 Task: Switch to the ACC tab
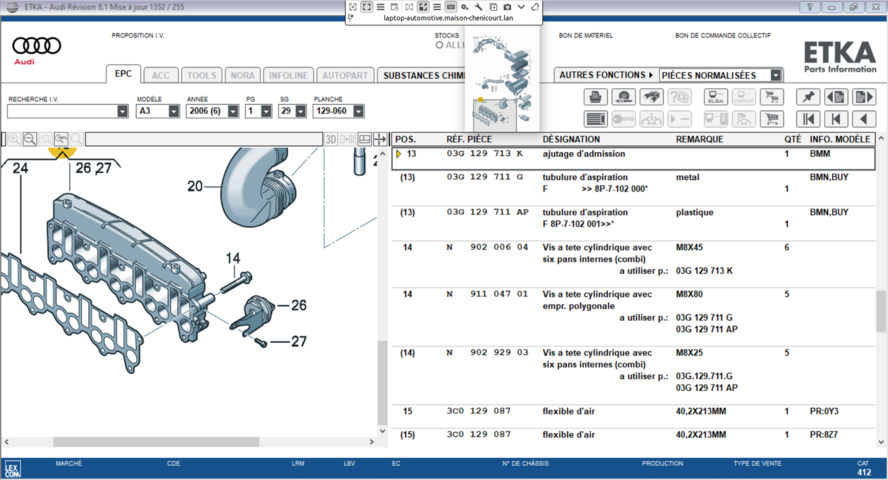click(161, 75)
